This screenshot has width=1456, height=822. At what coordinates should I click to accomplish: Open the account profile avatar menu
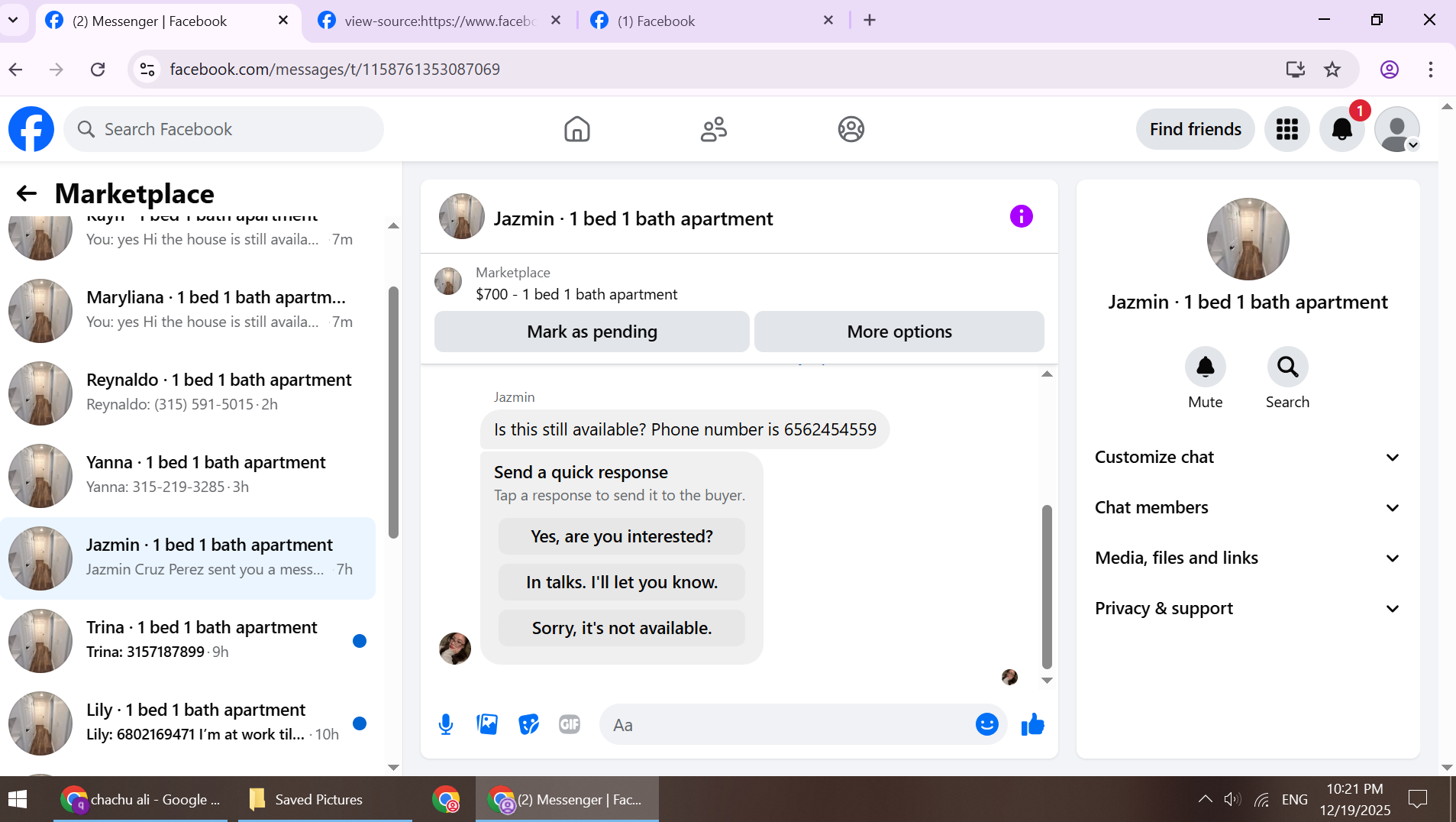point(1397,129)
